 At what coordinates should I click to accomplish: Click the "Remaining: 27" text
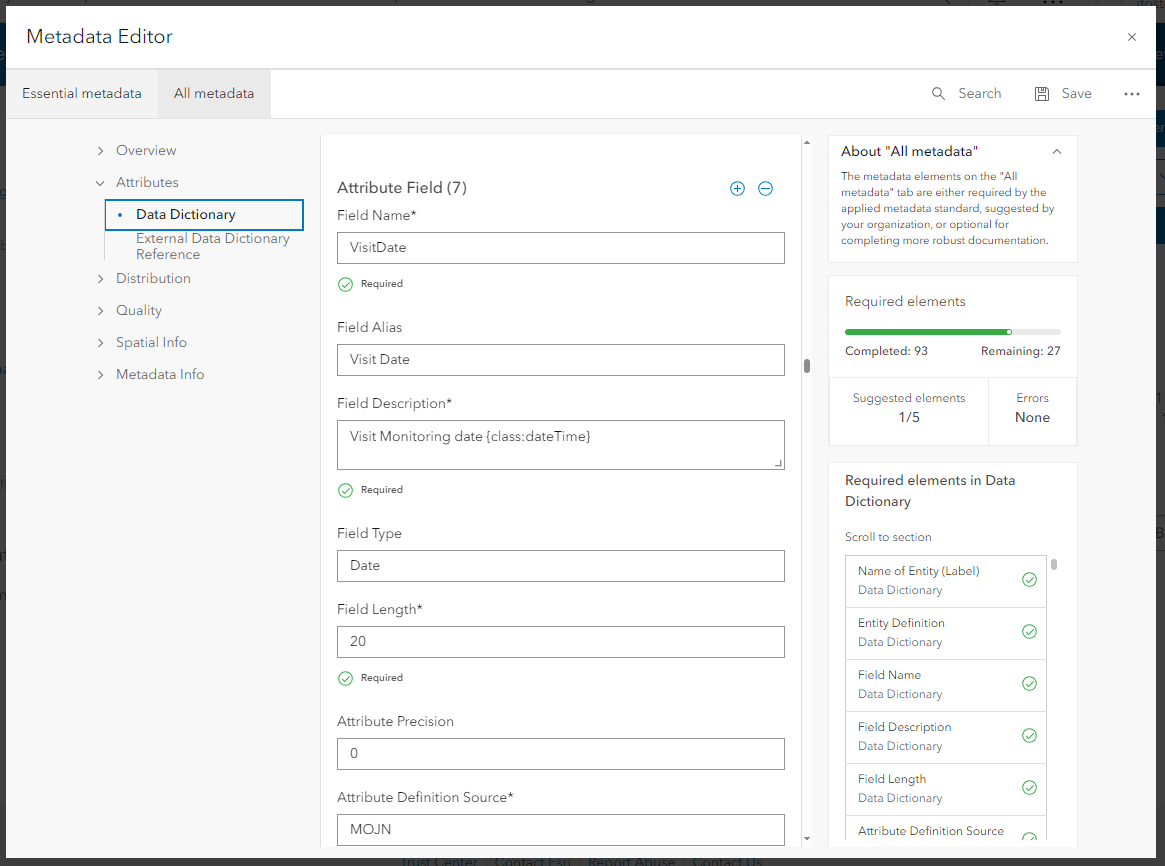tap(1021, 351)
